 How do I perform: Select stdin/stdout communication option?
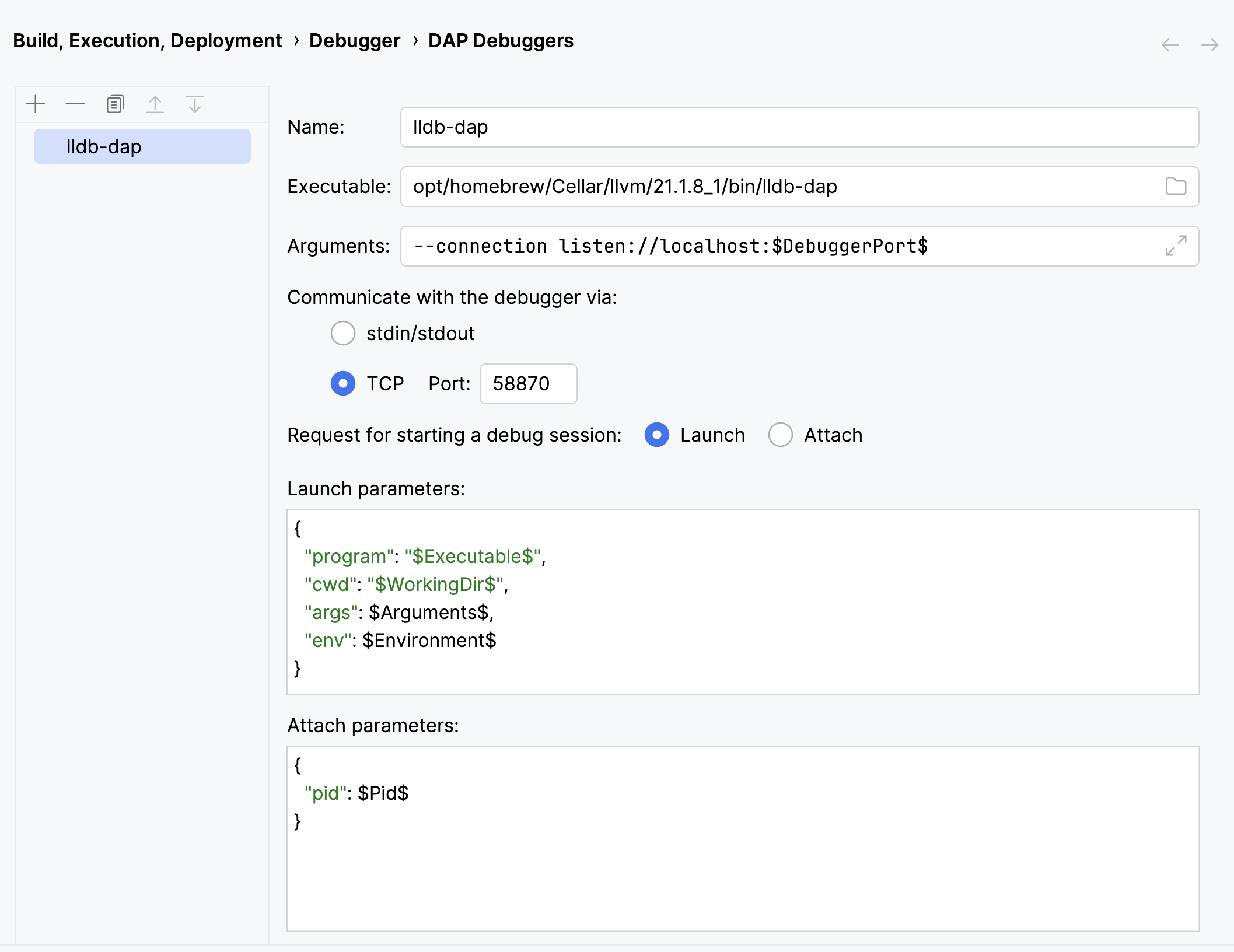tap(343, 333)
